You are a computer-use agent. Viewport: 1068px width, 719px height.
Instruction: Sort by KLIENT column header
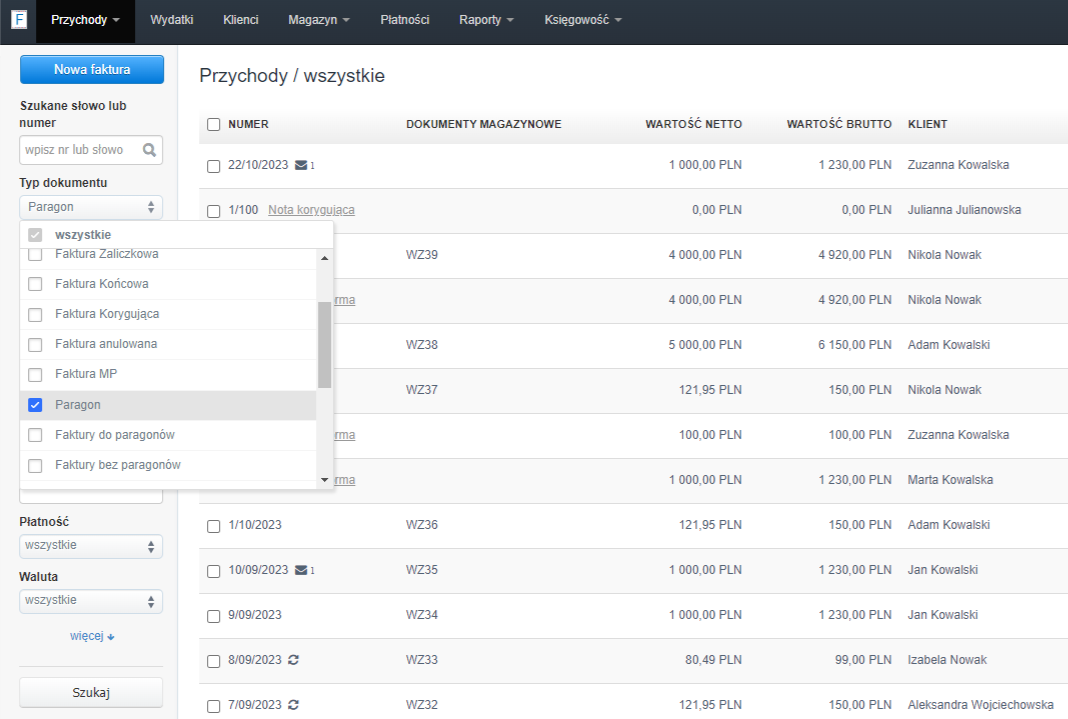(x=927, y=124)
